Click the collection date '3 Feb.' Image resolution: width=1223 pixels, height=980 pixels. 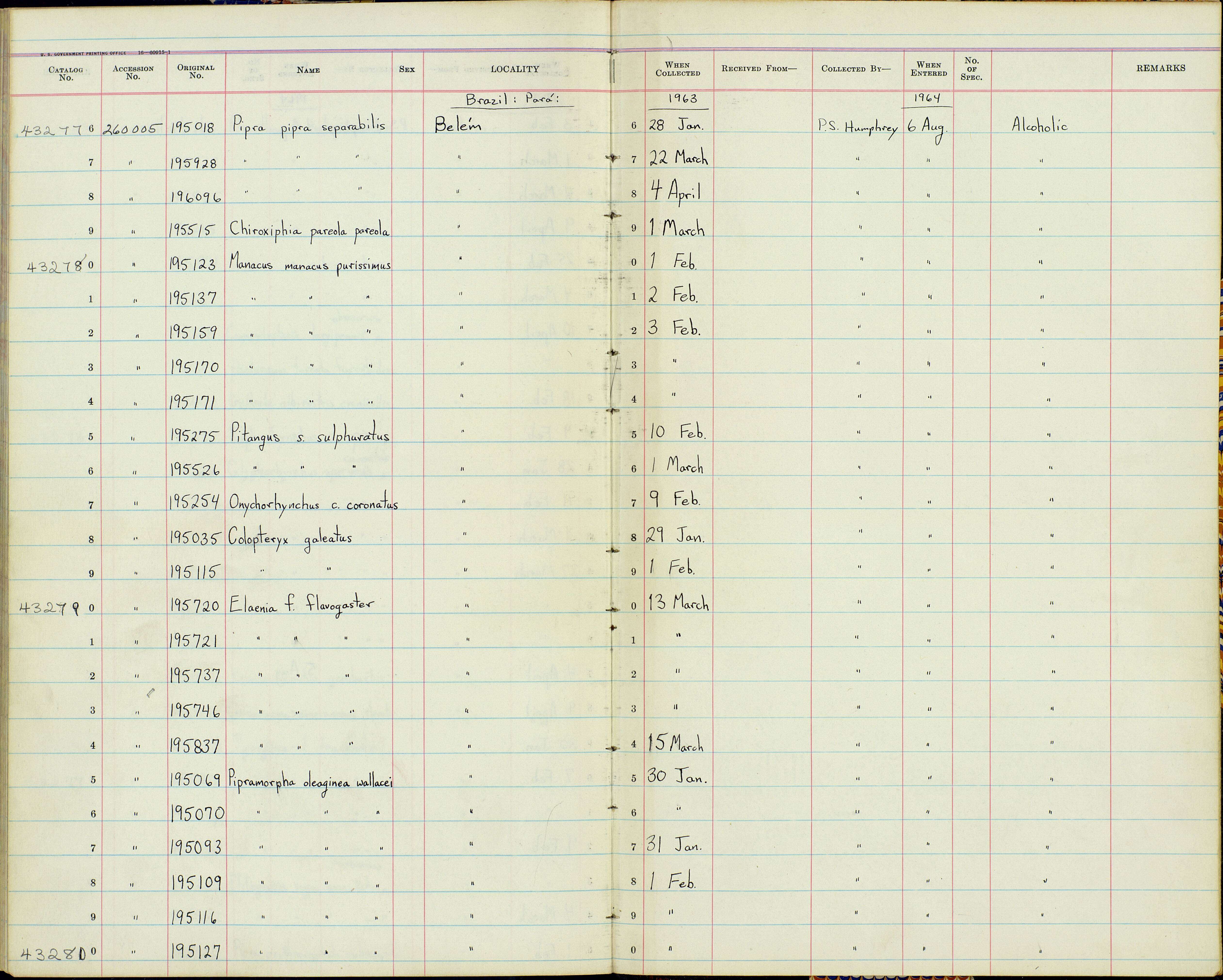pyautogui.click(x=674, y=329)
